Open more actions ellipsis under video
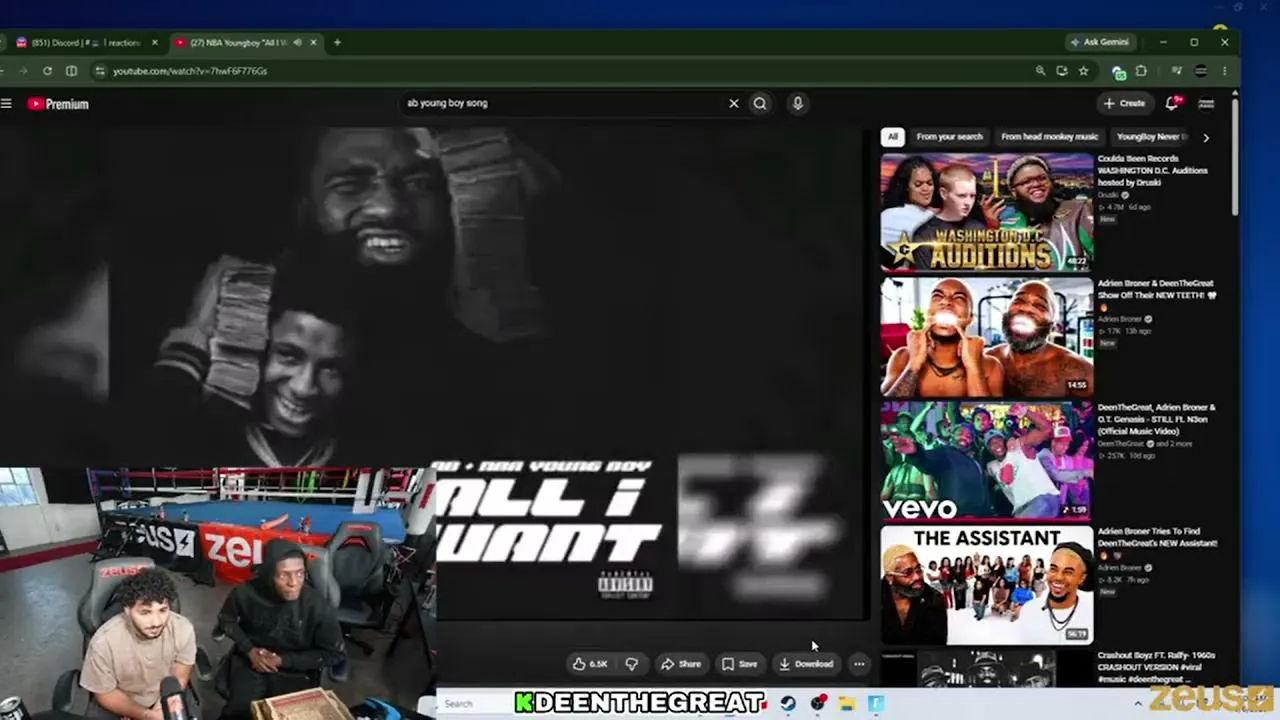This screenshot has width=1280, height=720. click(858, 664)
